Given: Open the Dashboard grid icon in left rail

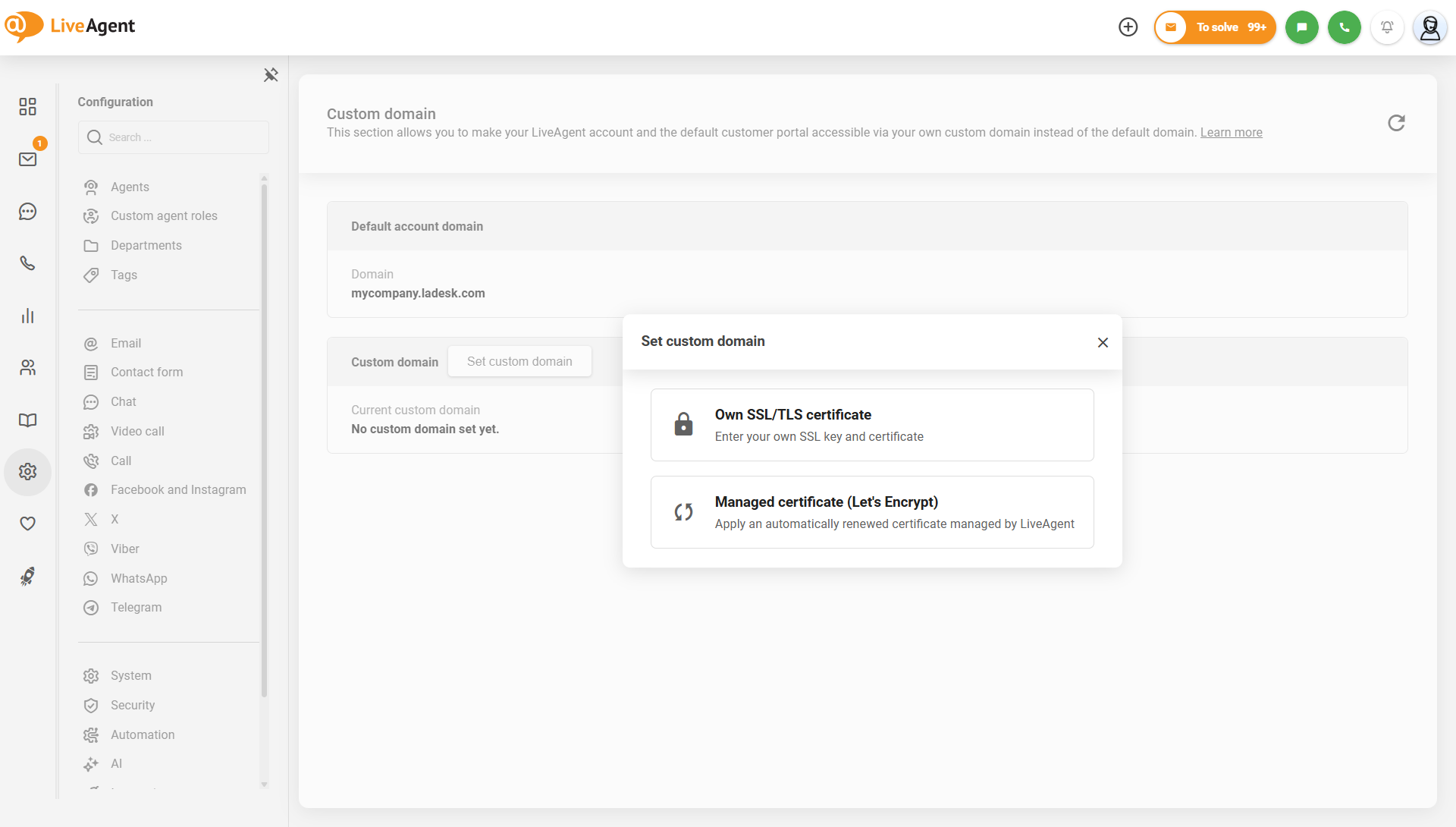Looking at the screenshot, I should [28, 106].
